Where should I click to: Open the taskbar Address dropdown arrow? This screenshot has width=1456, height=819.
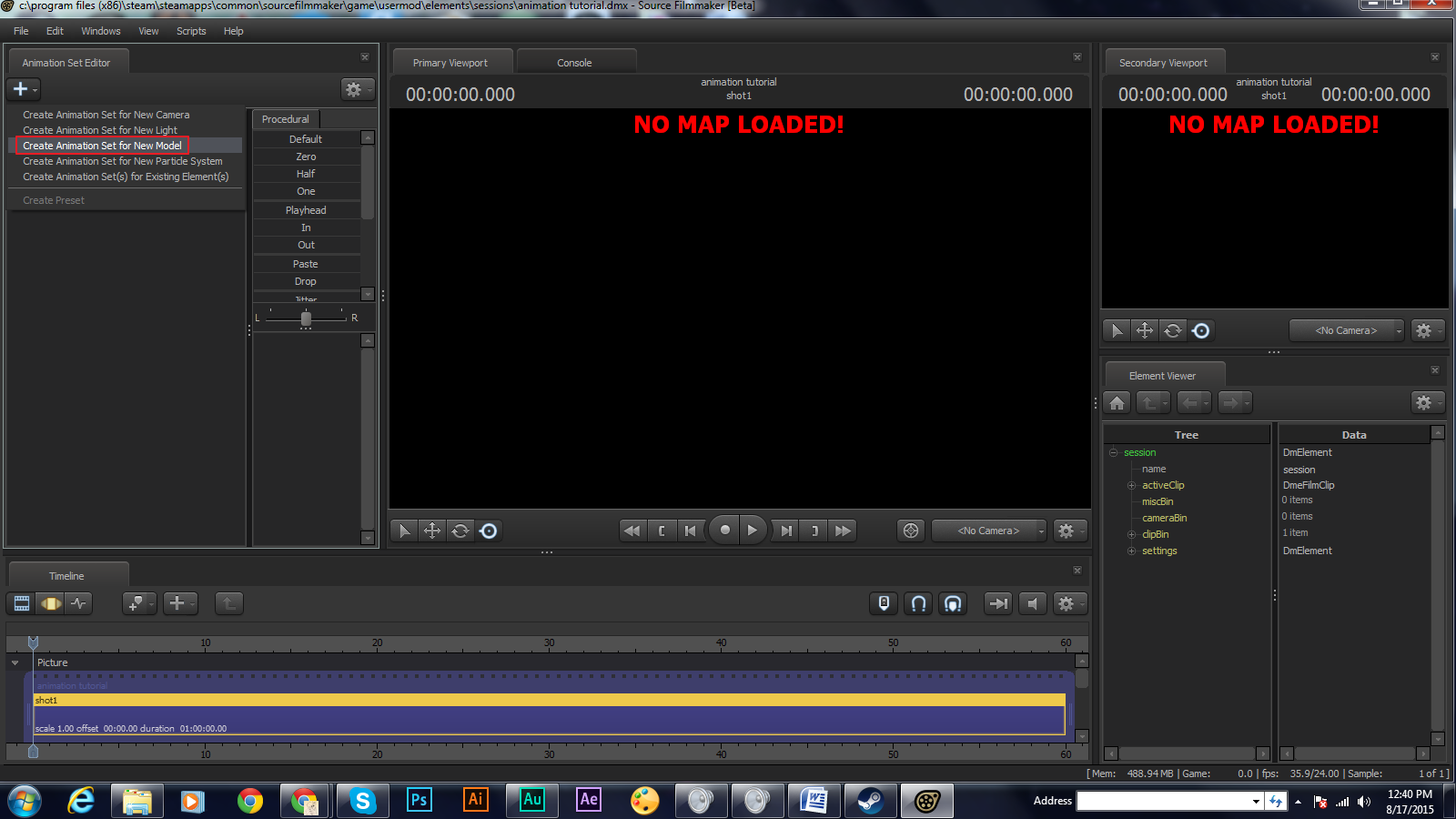tap(1256, 801)
